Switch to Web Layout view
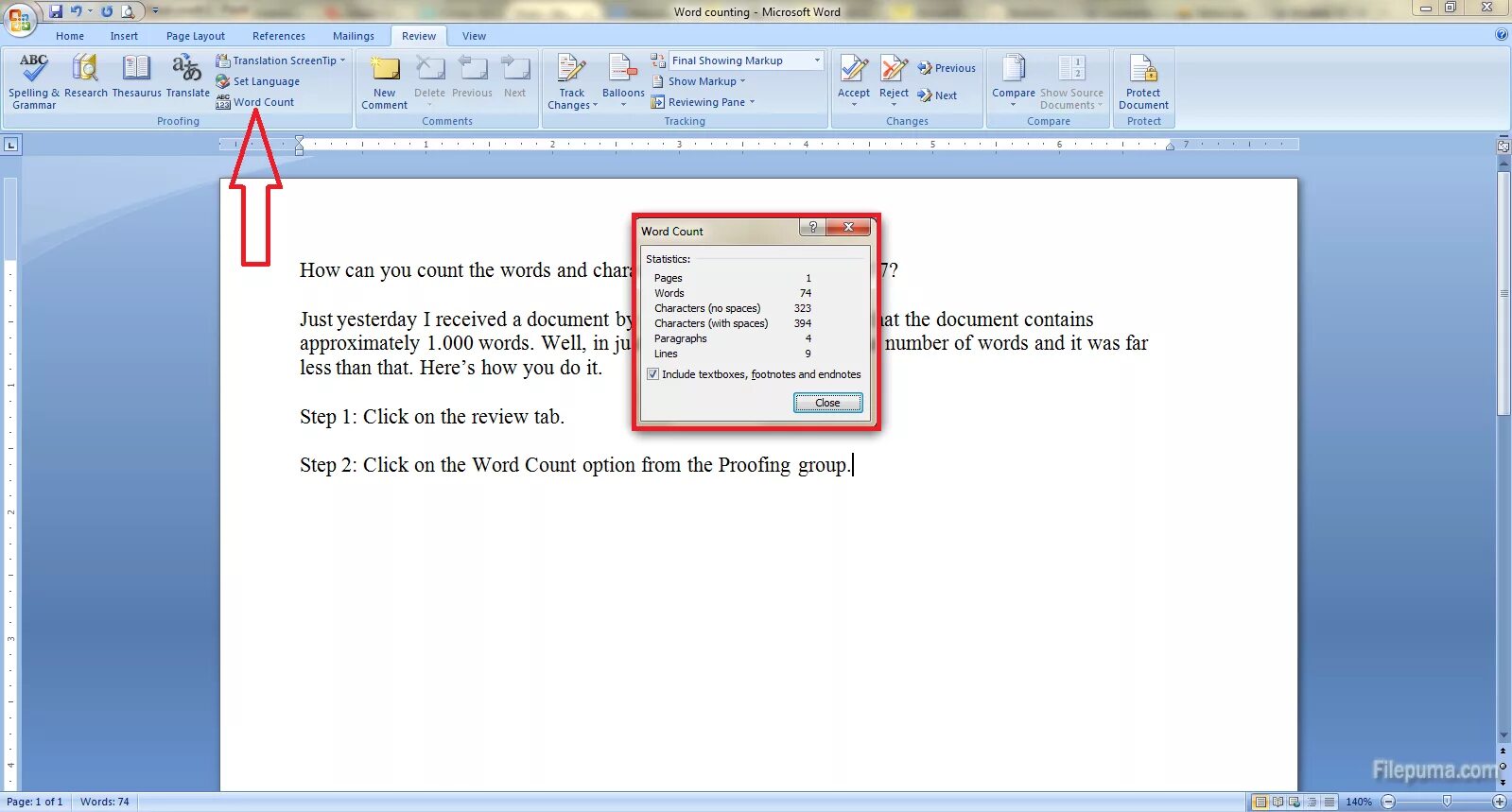 [1295, 802]
